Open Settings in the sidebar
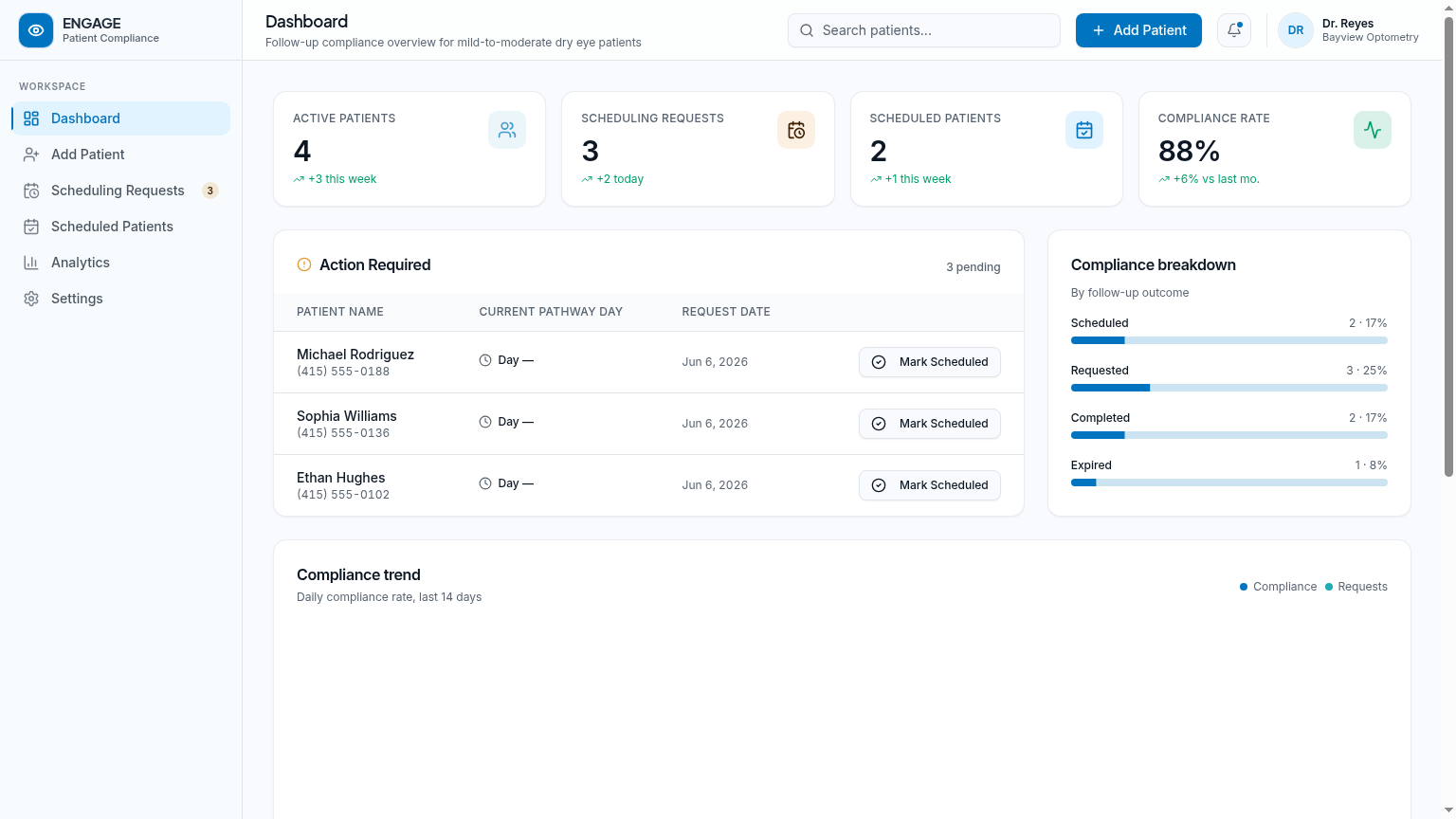The width and height of the screenshot is (1456, 819). pyautogui.click(x=121, y=299)
